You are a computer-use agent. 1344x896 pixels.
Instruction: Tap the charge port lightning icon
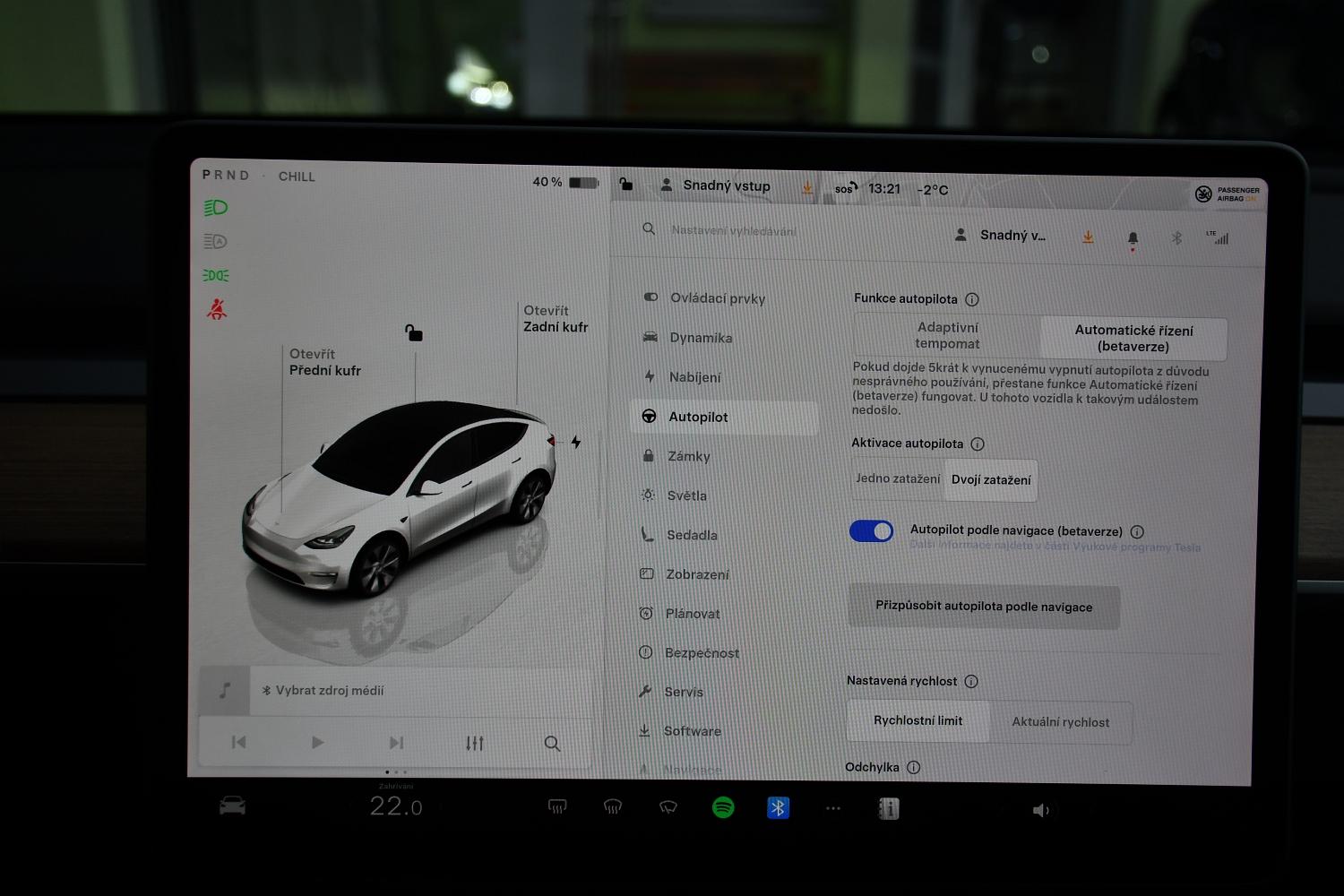pyautogui.click(x=576, y=442)
